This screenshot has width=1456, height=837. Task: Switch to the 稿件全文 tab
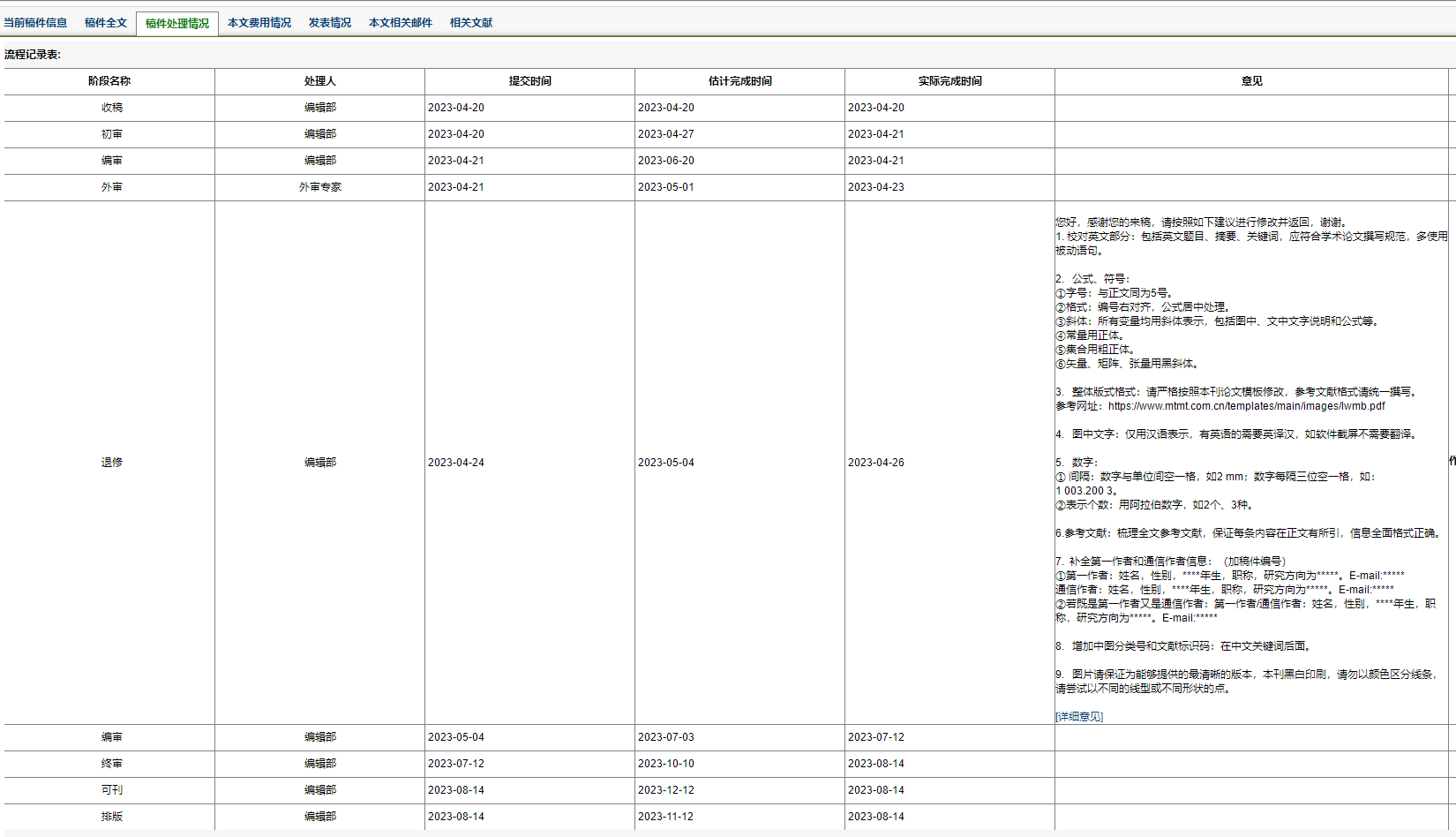[106, 23]
